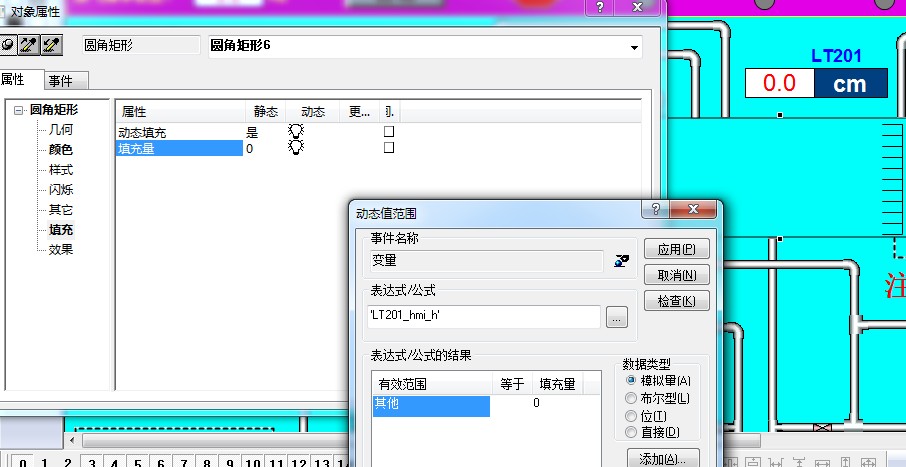Click the help ? icon of 对象属性 window
The image size is (906, 467).
point(600,7)
